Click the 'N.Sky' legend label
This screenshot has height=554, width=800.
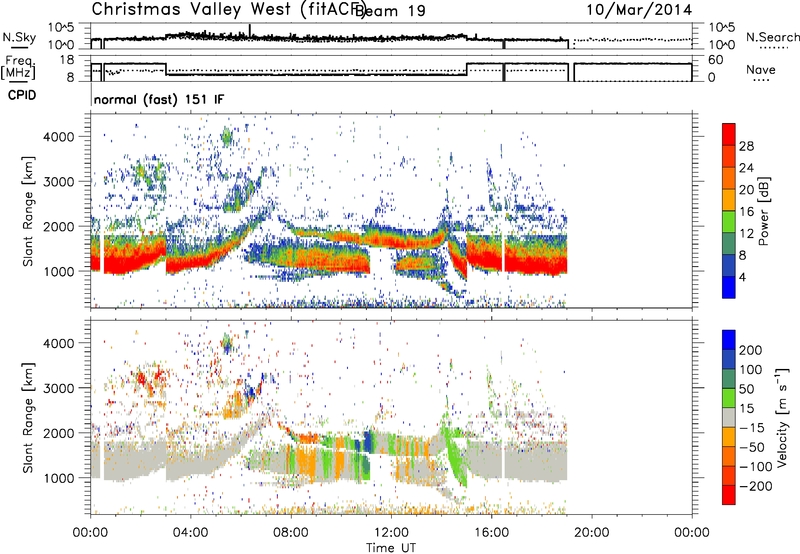click(19, 37)
